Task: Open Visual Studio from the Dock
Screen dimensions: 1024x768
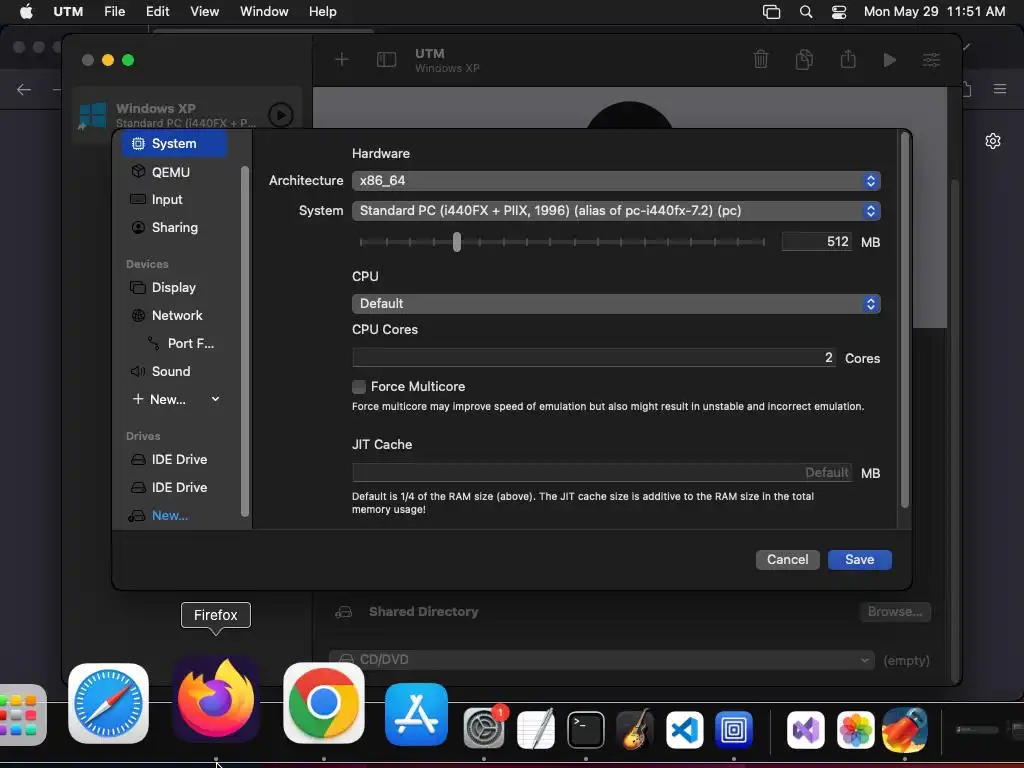Action: 806,729
